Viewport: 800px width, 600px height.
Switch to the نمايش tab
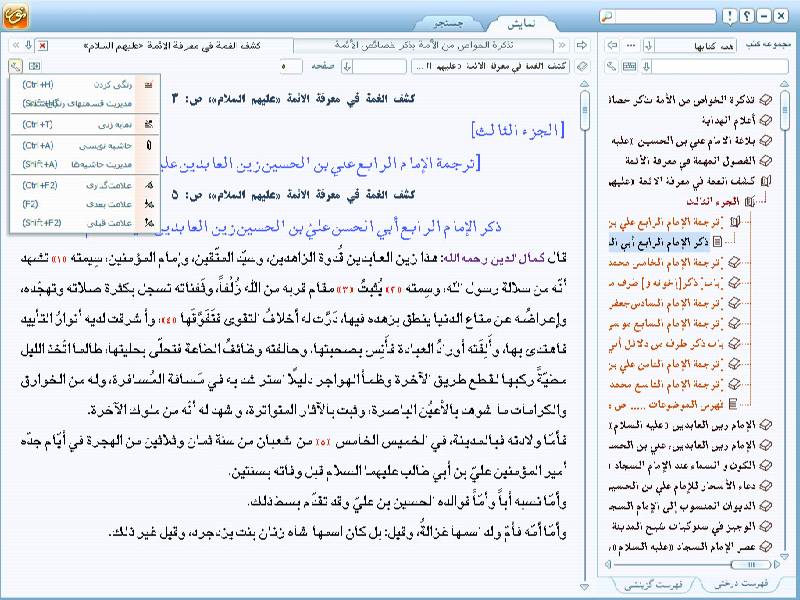[521, 23]
